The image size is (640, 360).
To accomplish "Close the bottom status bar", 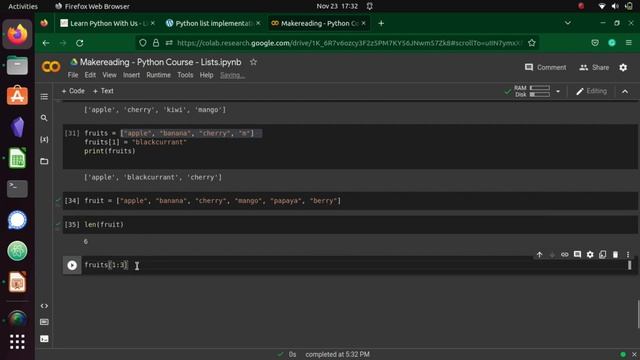I will pyautogui.click(x=634, y=354).
